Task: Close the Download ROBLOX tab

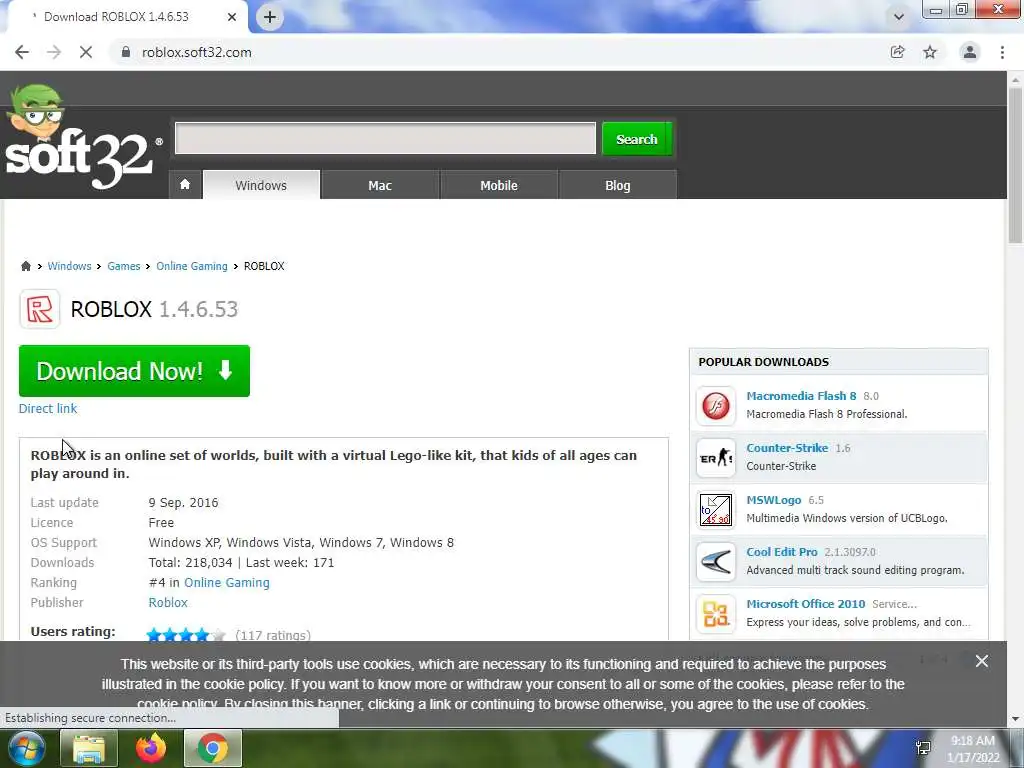Action: click(x=232, y=17)
